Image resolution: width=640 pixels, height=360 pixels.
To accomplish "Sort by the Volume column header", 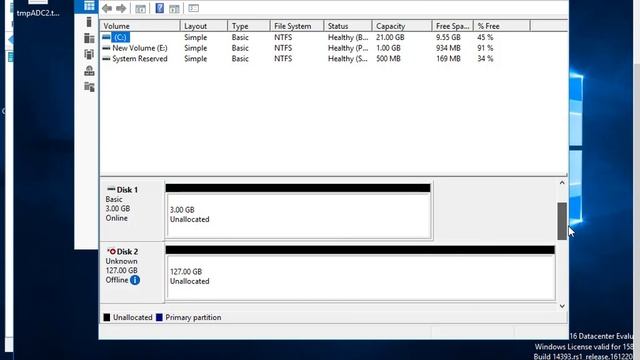I will tap(140, 26).
